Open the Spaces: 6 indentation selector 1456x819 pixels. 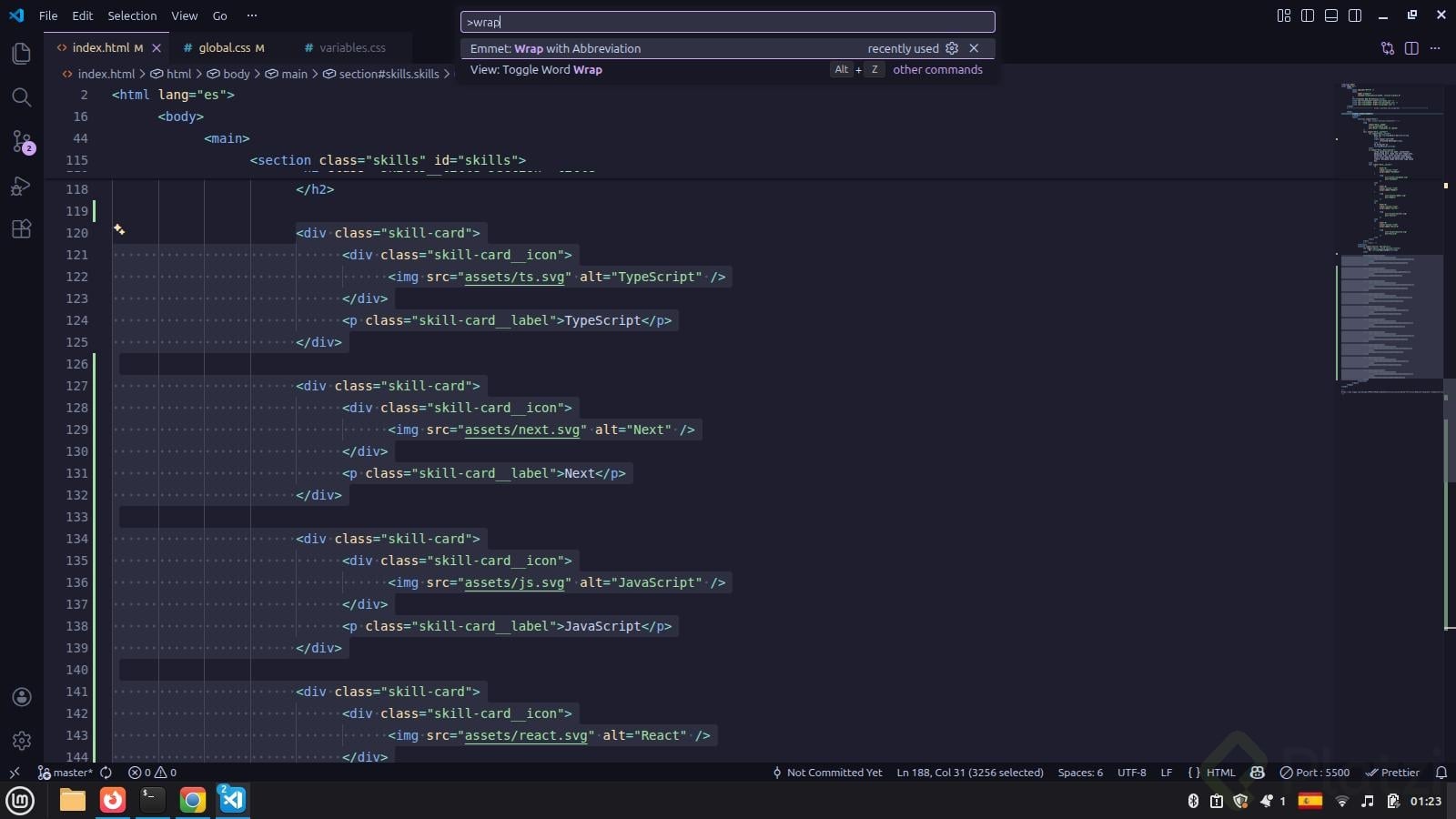[1080, 773]
